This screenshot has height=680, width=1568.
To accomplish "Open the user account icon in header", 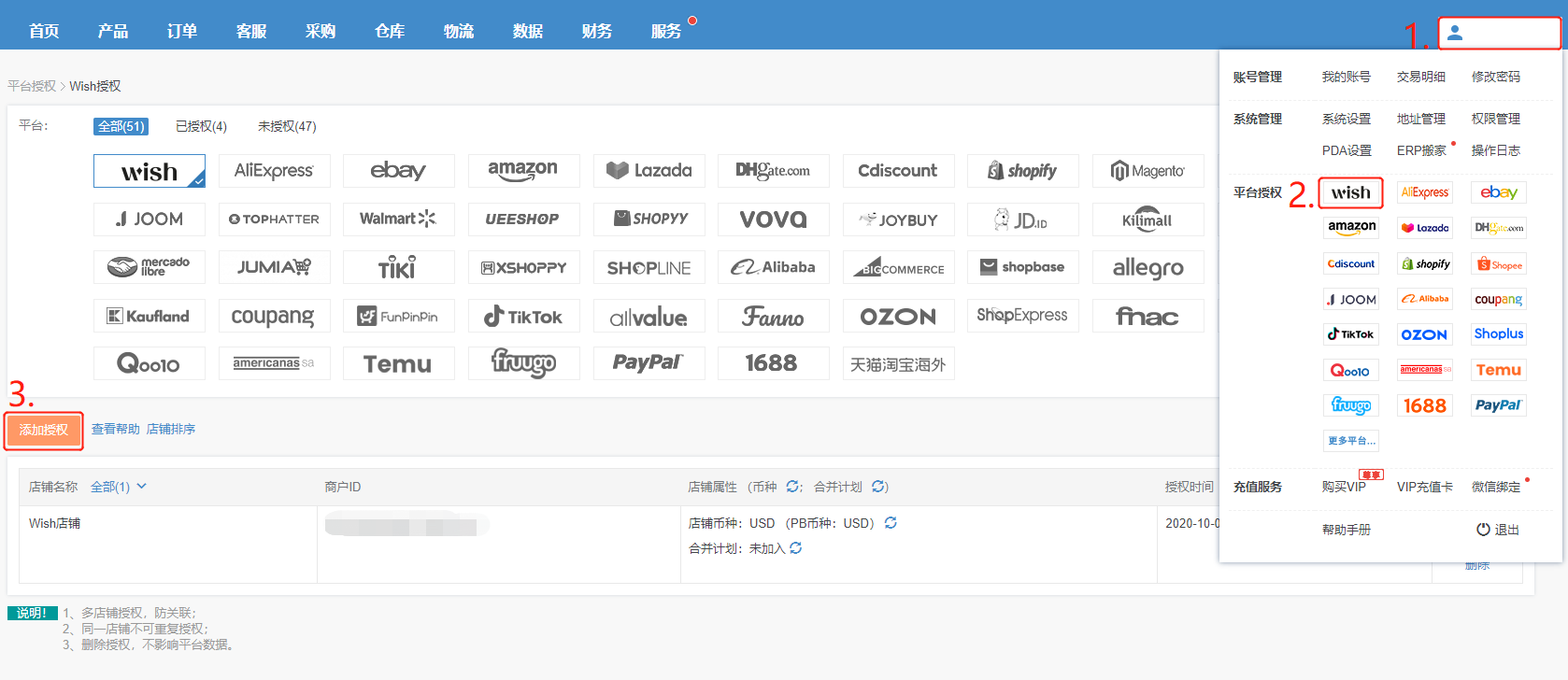I will [1455, 34].
